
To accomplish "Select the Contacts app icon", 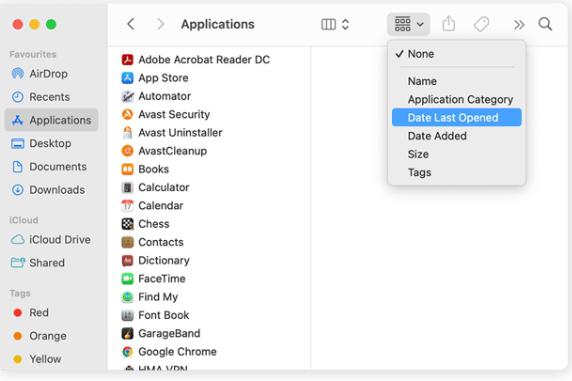I will point(127,242).
